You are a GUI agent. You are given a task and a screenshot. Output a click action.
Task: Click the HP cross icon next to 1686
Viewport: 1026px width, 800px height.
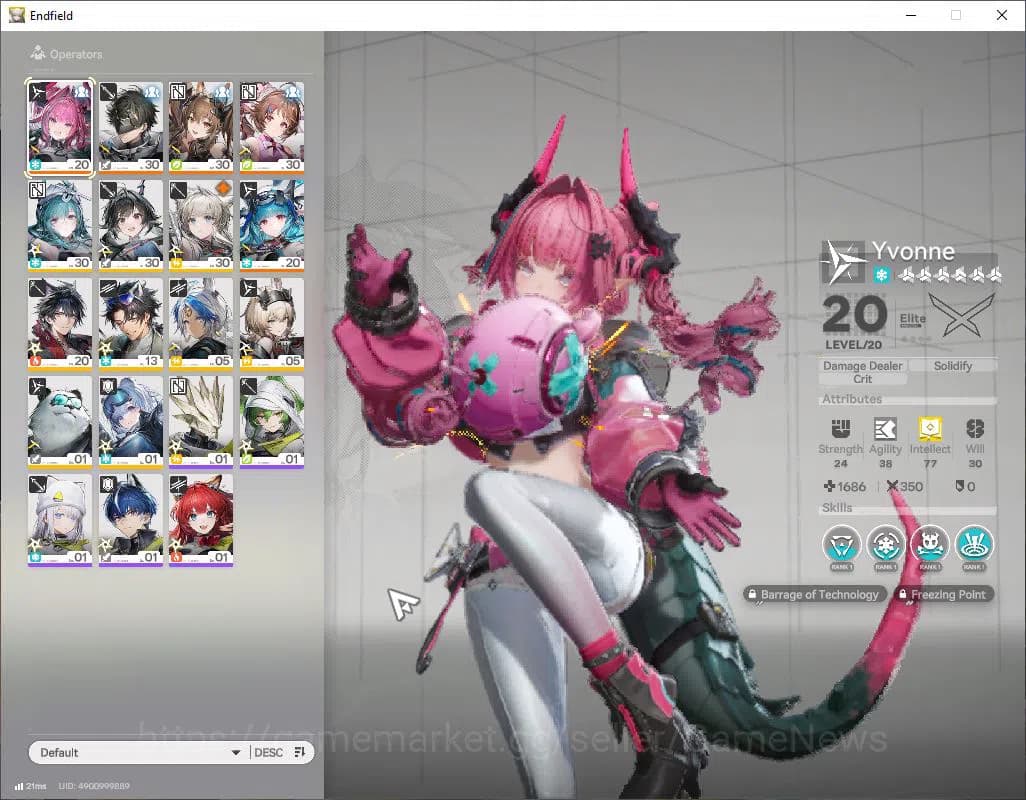[829, 486]
